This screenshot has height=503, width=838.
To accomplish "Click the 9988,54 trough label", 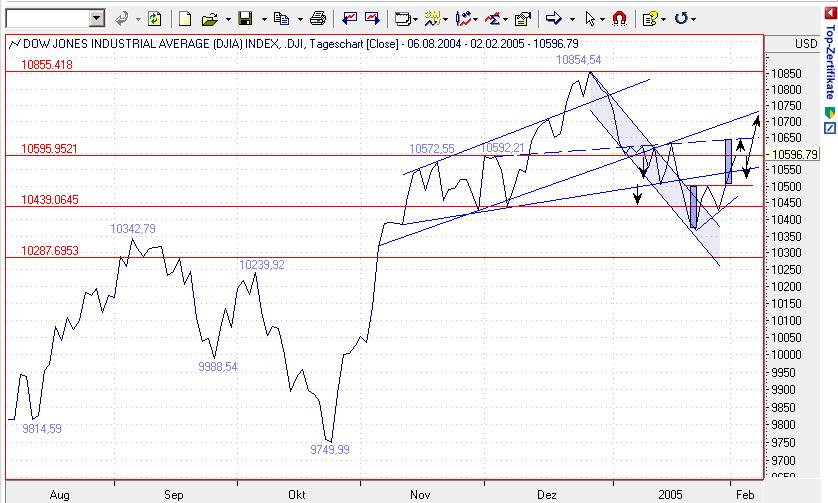I will tap(218, 367).
